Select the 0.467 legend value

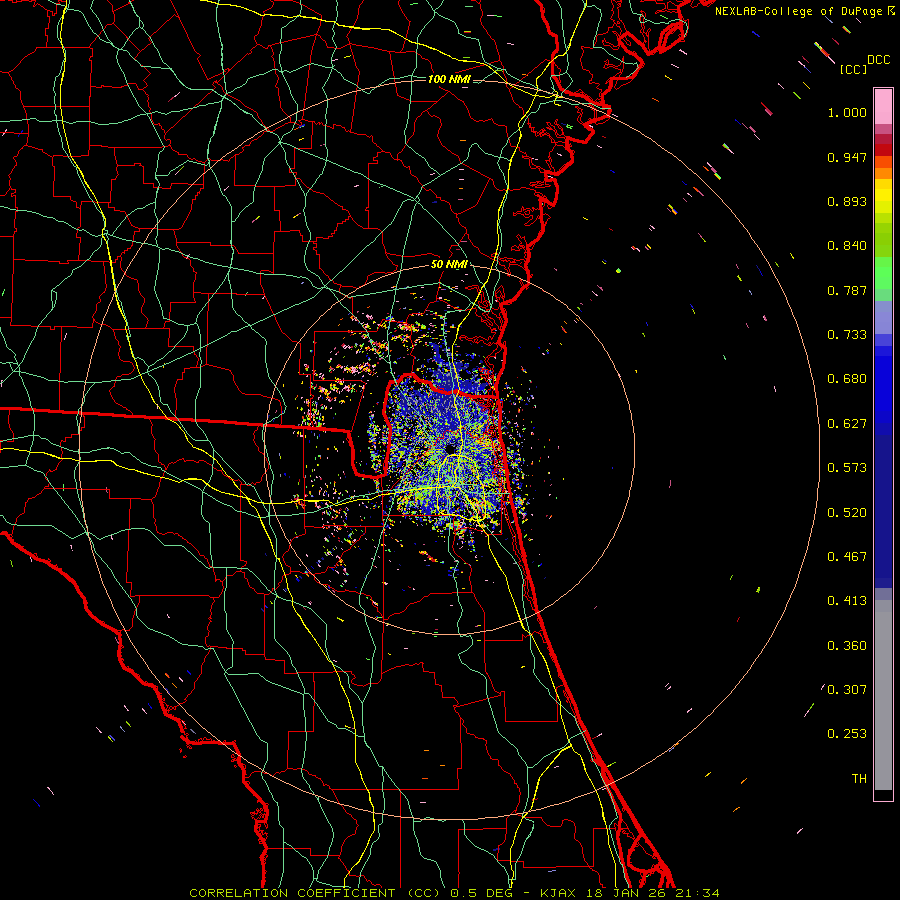(847, 557)
